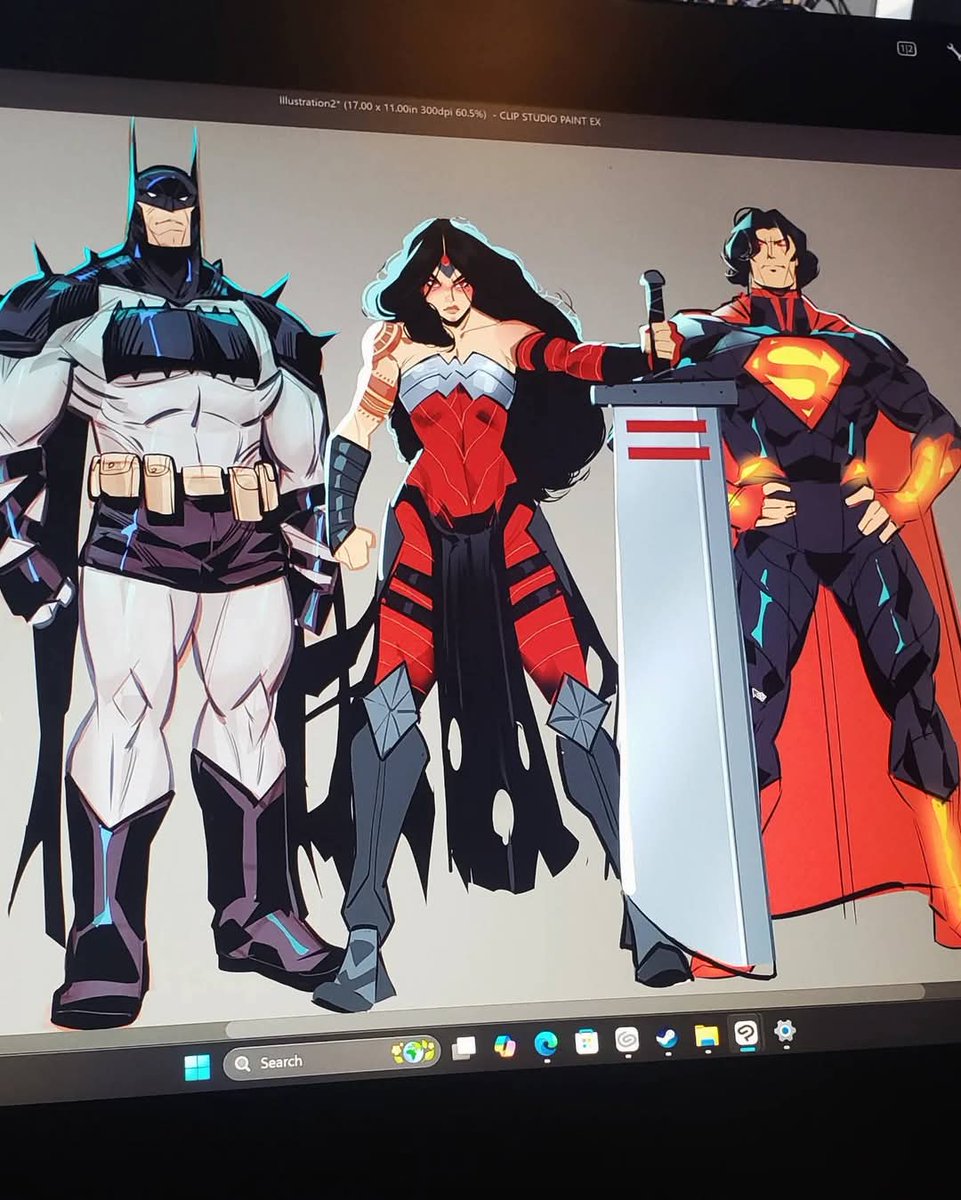Open the Earth search highlight icon

tap(413, 1051)
